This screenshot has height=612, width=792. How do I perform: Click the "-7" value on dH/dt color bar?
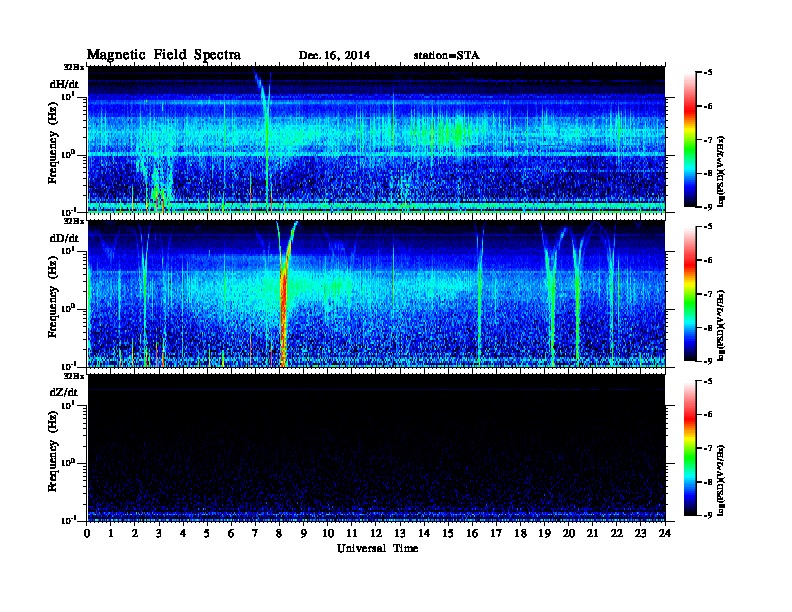click(x=708, y=140)
